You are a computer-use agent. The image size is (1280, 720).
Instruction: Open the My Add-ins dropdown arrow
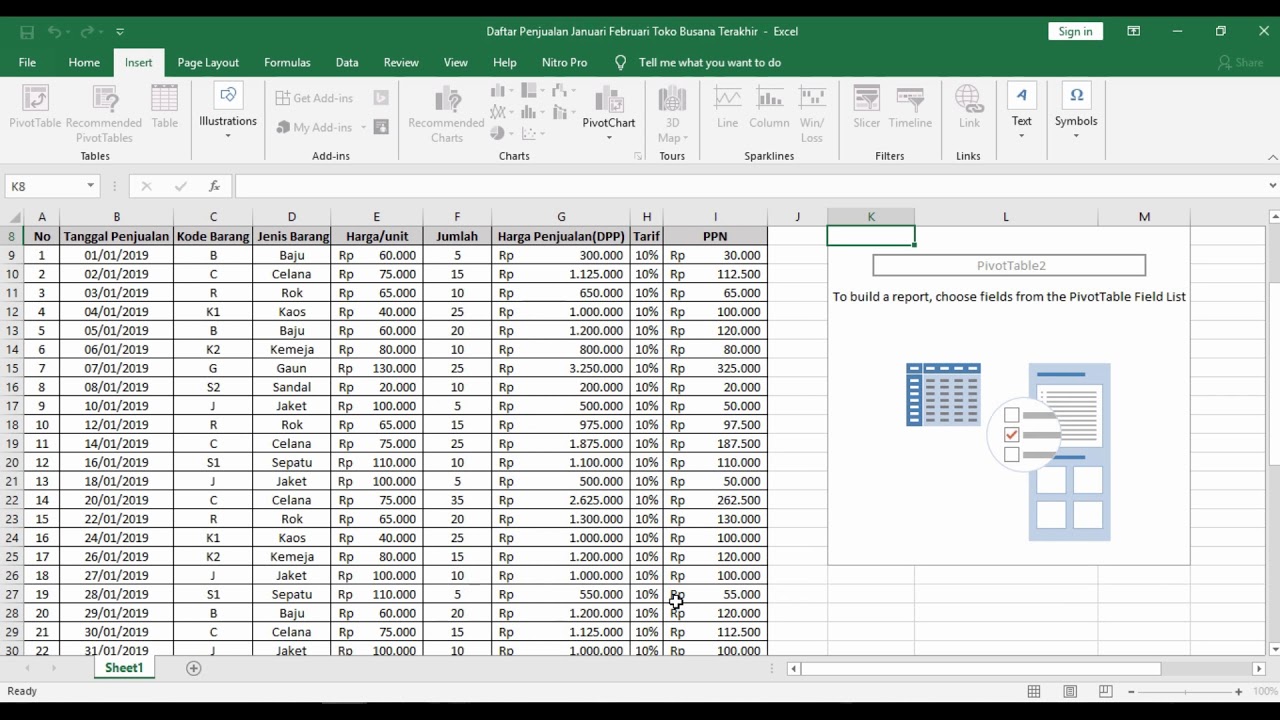click(363, 128)
